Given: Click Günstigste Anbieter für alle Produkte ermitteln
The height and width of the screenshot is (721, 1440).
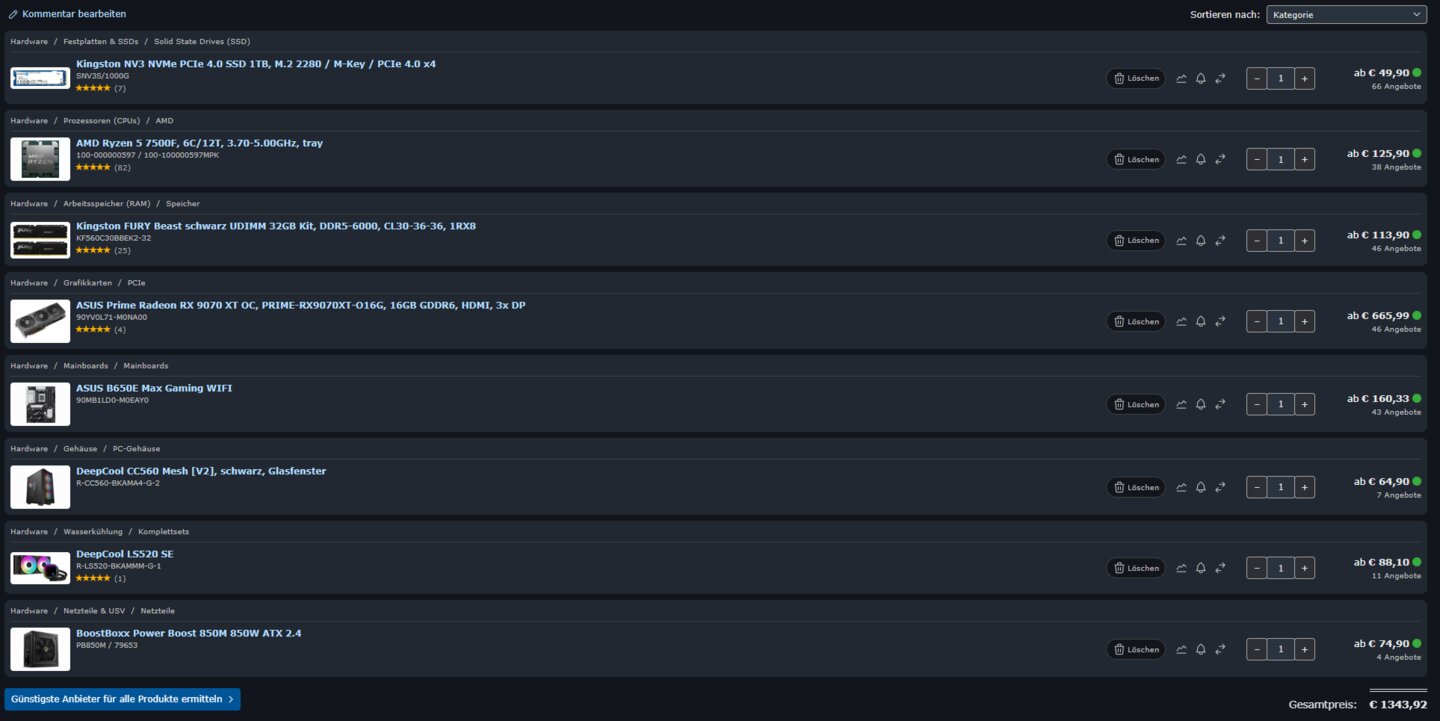Looking at the screenshot, I should (x=122, y=699).
